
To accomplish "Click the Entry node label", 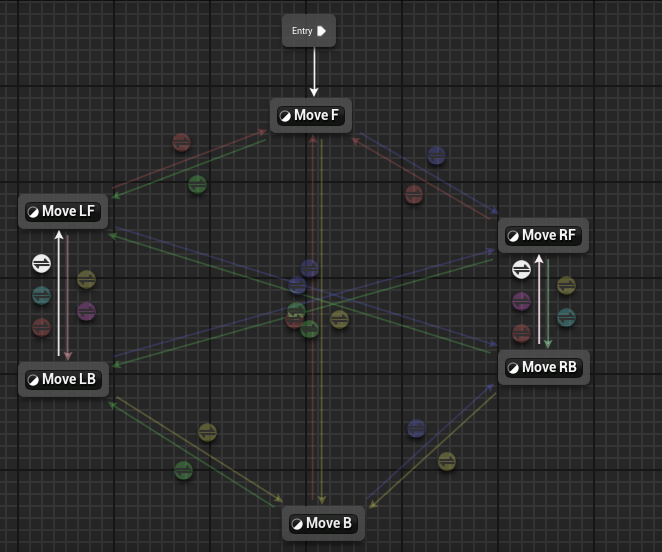I will point(302,31).
